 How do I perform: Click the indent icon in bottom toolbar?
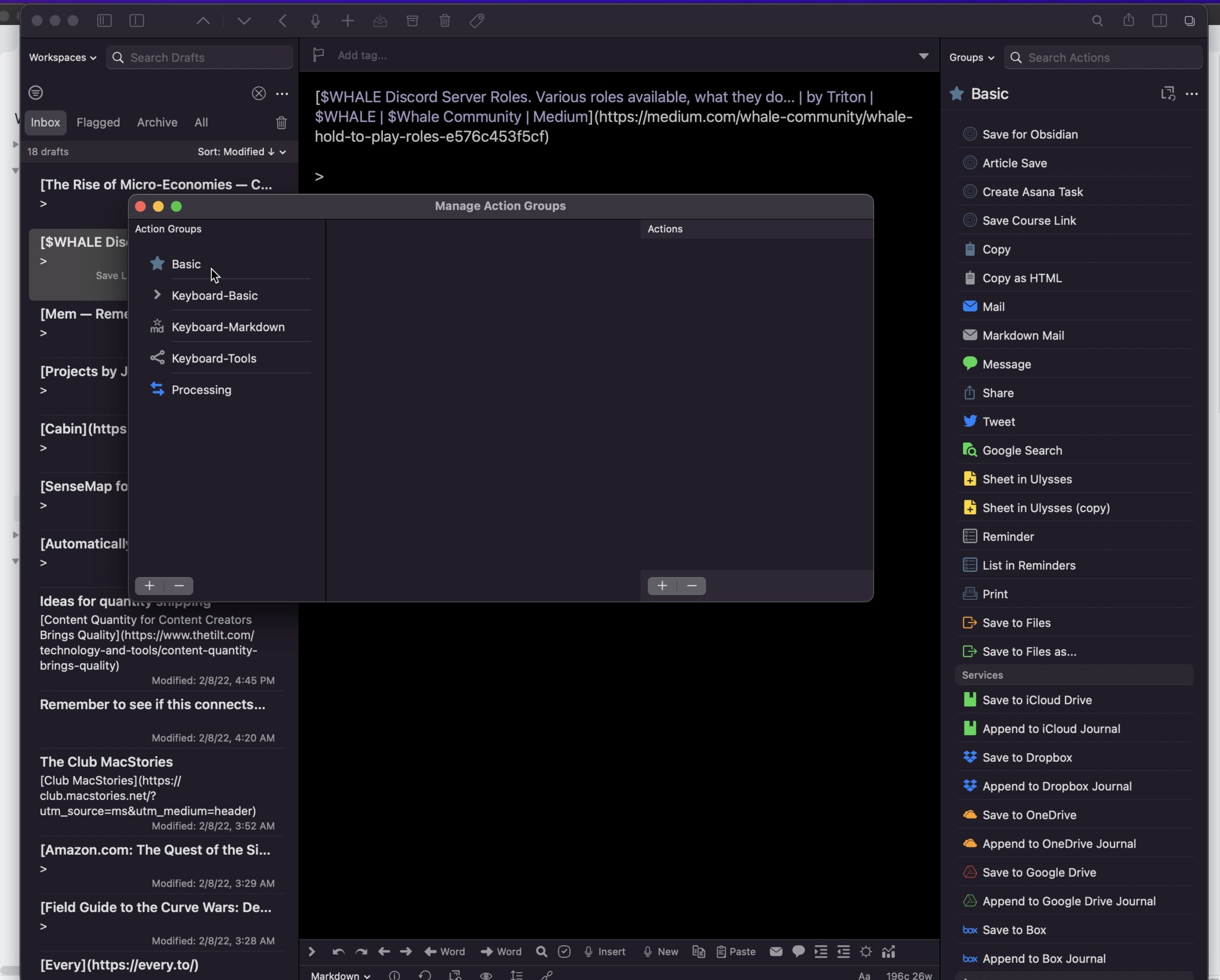(820, 952)
